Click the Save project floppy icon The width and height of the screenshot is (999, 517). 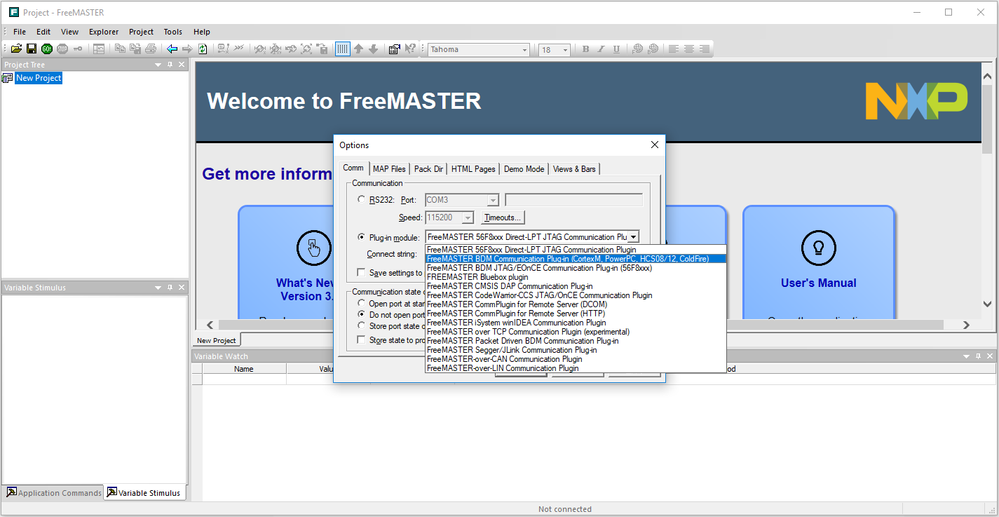[31, 49]
